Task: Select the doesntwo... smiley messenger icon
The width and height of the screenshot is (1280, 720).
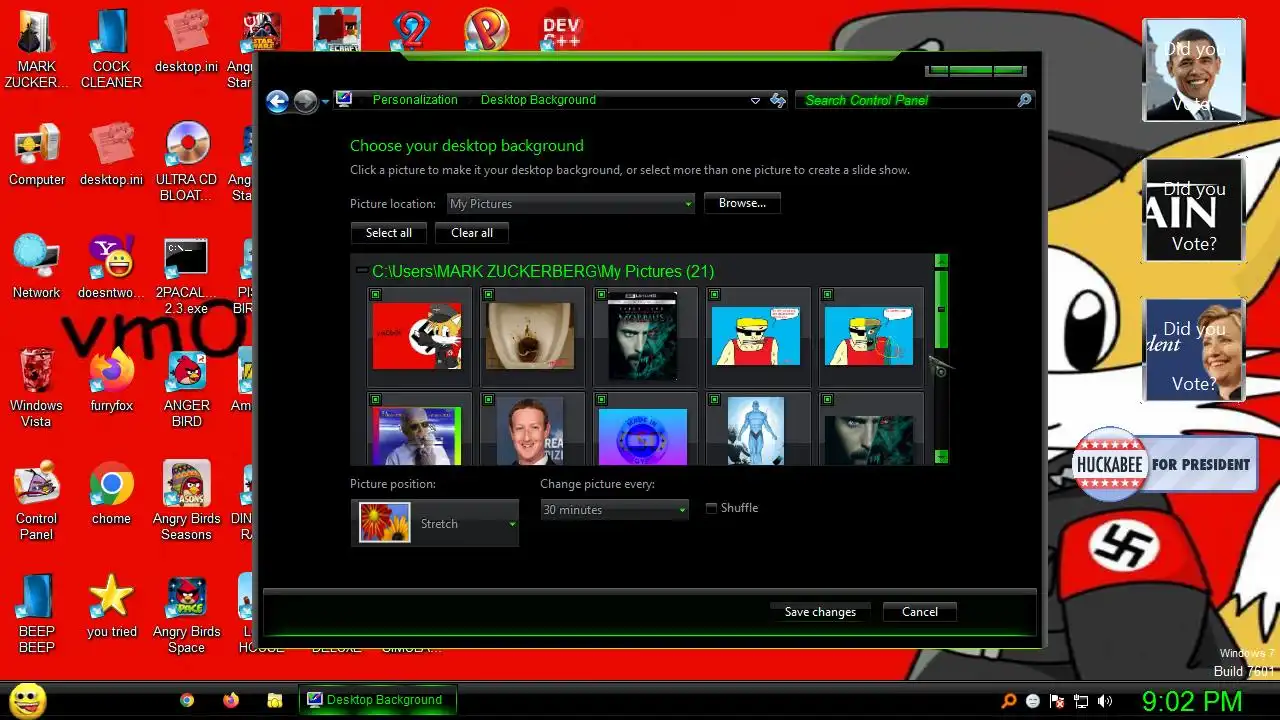Action: click(111, 267)
